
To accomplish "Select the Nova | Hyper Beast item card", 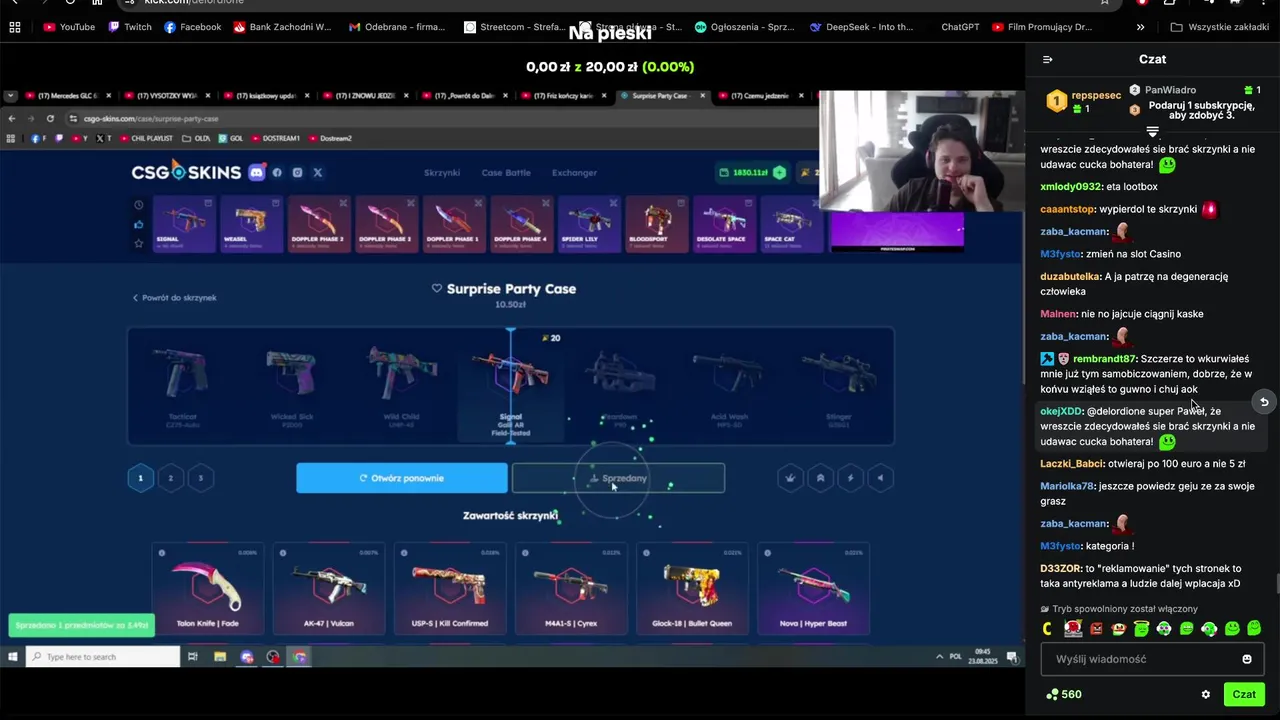I will point(813,589).
